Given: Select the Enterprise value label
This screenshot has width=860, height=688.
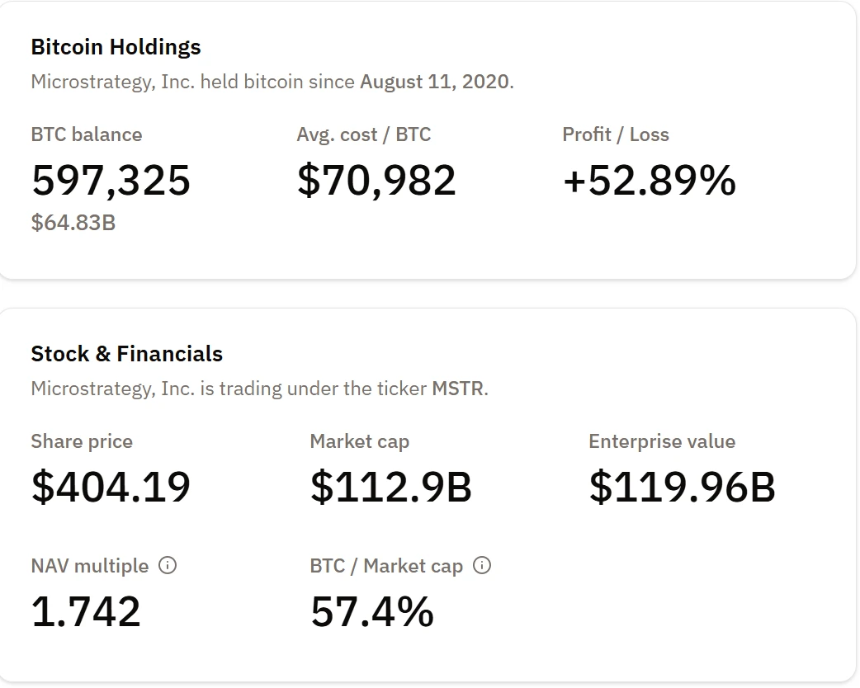Looking at the screenshot, I should tap(661, 440).
